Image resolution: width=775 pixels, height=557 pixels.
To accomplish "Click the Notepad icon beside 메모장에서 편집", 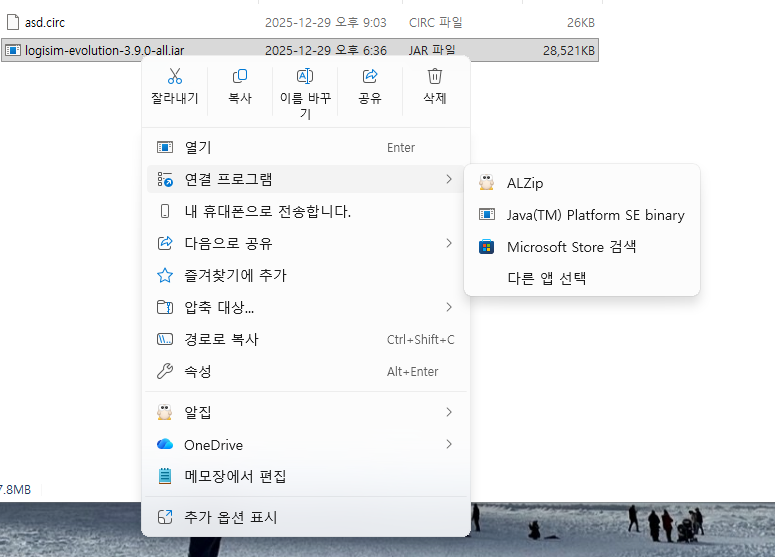I will coord(165,476).
